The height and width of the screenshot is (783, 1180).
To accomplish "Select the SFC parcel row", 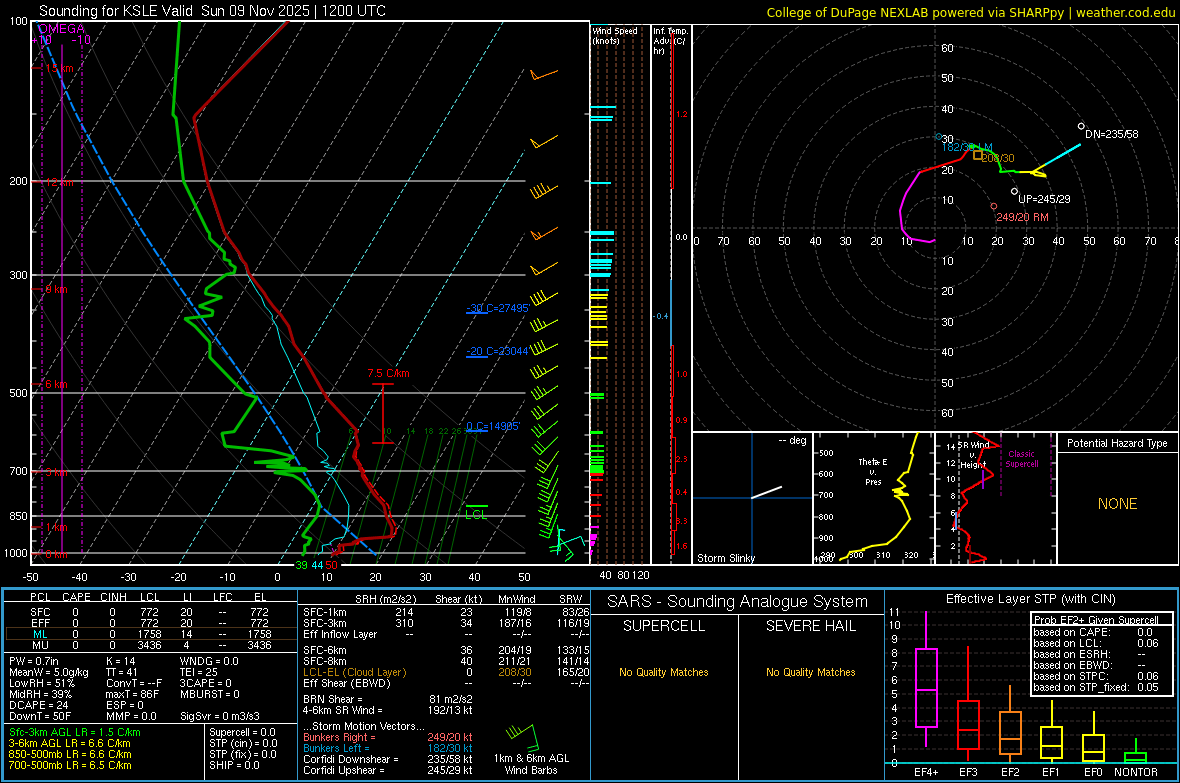I will 149,612.
